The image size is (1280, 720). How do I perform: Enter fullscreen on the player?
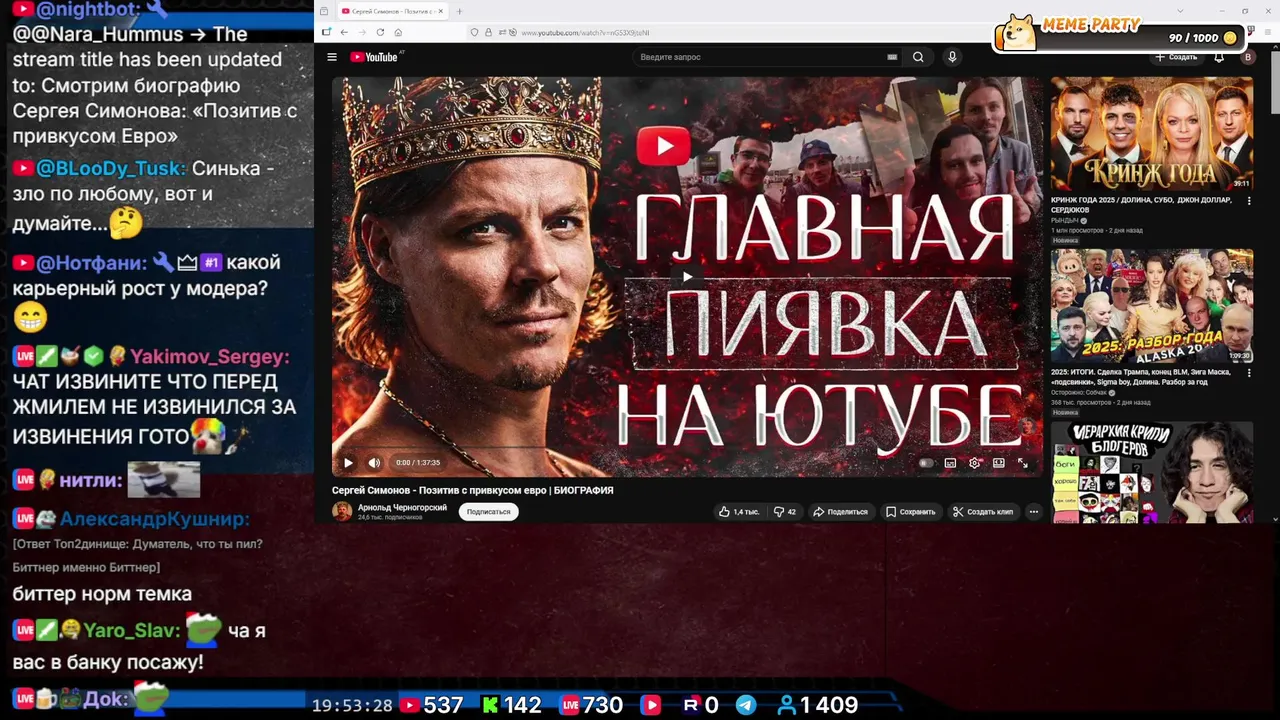coord(1023,463)
